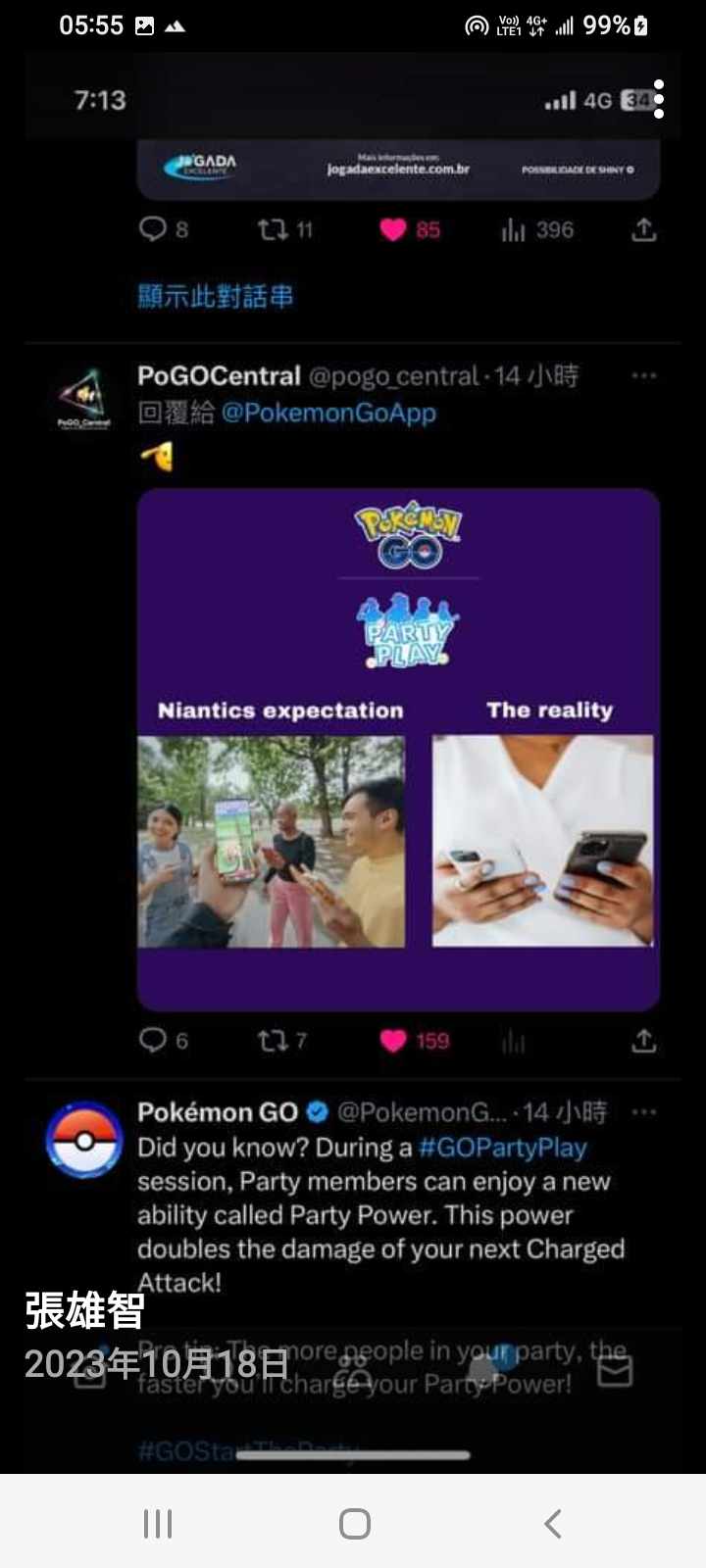The image size is (706, 1568).
Task: Like the PoGOCentral post with 159 likes
Action: (x=394, y=1041)
